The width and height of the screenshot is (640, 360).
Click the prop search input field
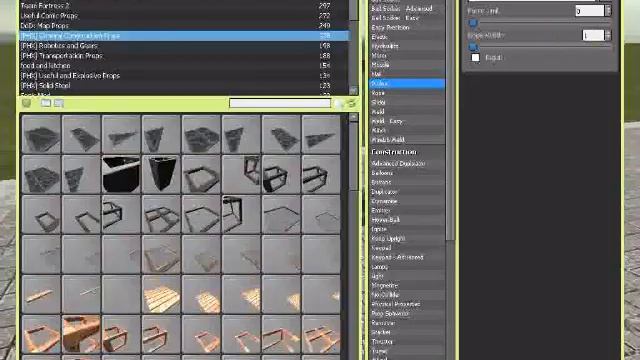pos(280,103)
